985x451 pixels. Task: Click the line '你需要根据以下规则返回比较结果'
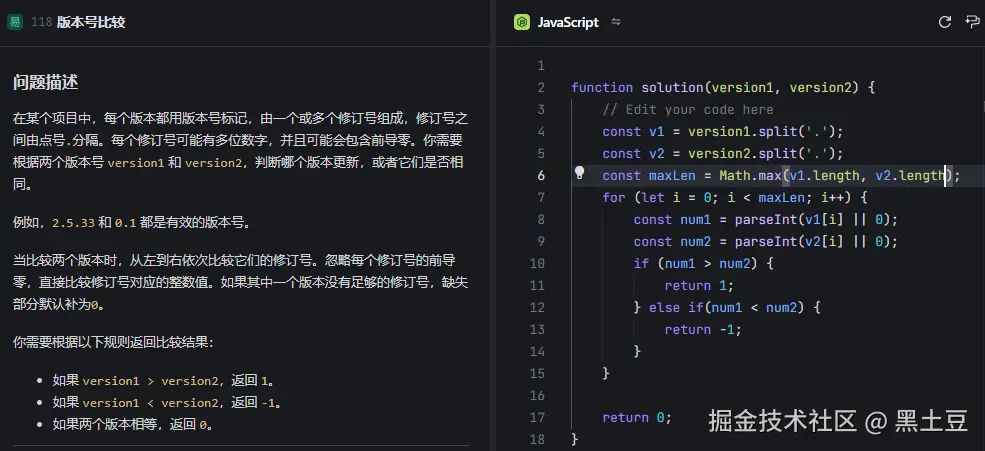point(114,343)
